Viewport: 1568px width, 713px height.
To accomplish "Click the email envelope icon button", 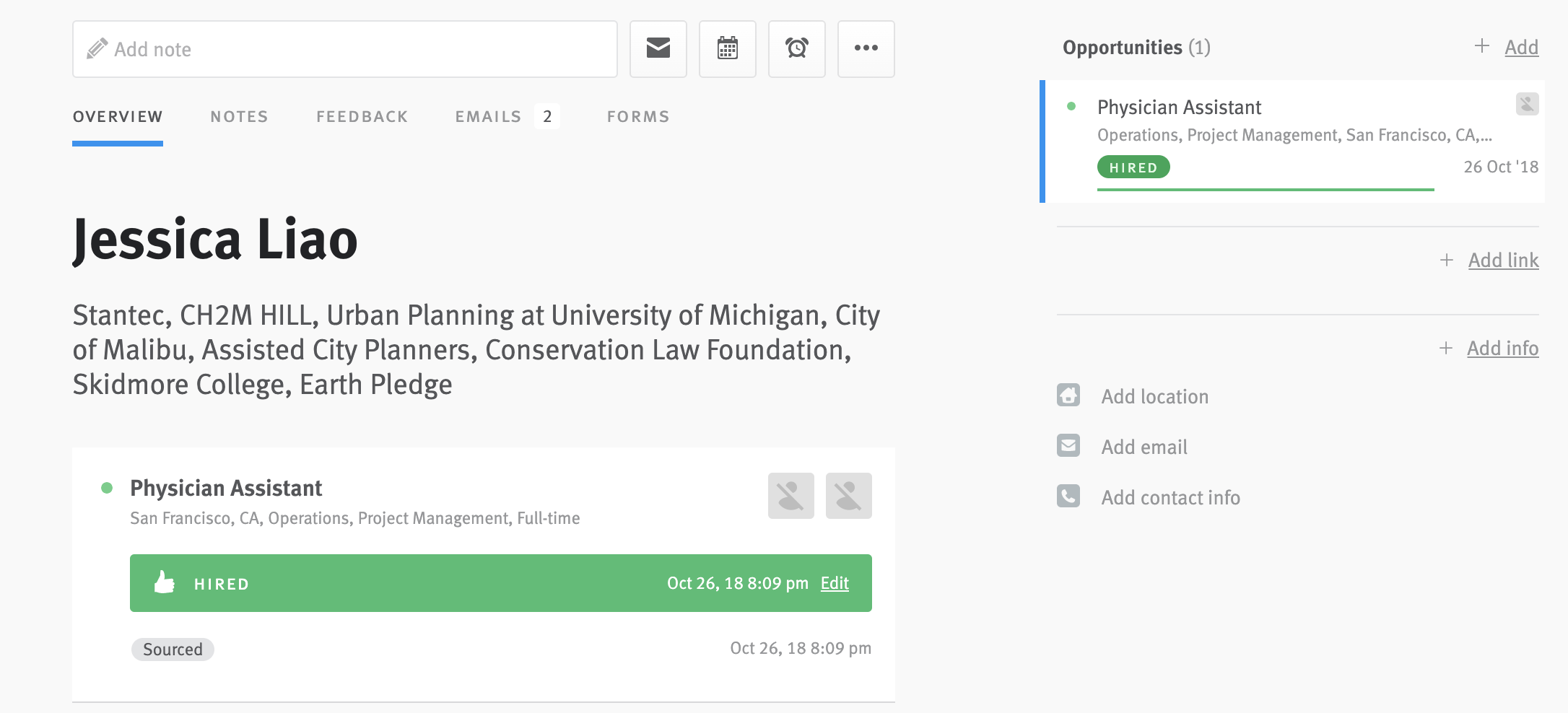I will pyautogui.click(x=658, y=48).
